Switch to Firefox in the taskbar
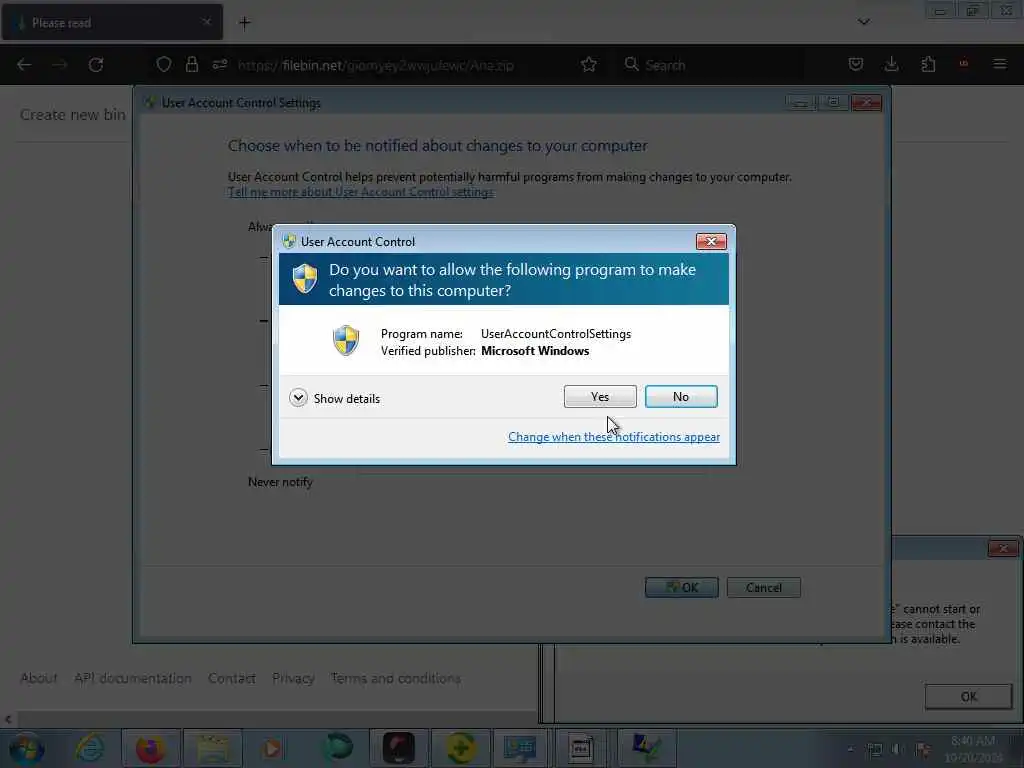The image size is (1024, 768). coord(150,748)
